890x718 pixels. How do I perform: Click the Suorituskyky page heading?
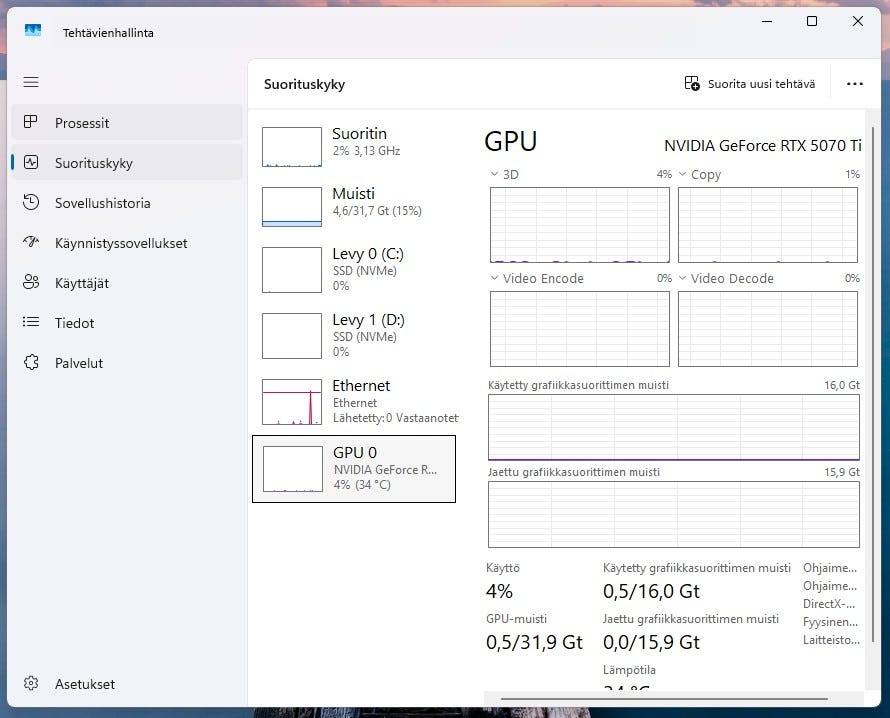point(304,85)
